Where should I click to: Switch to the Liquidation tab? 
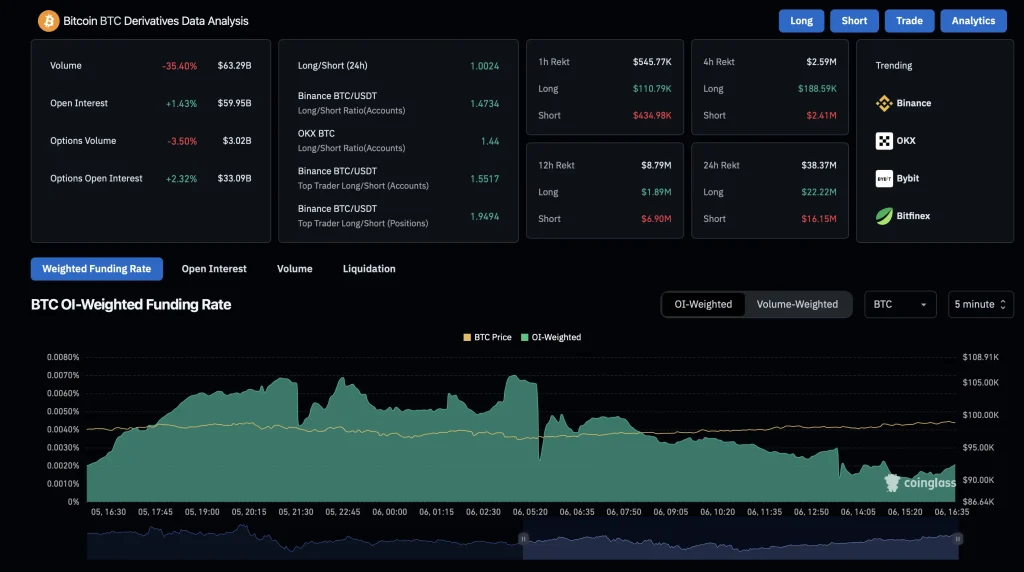point(369,269)
